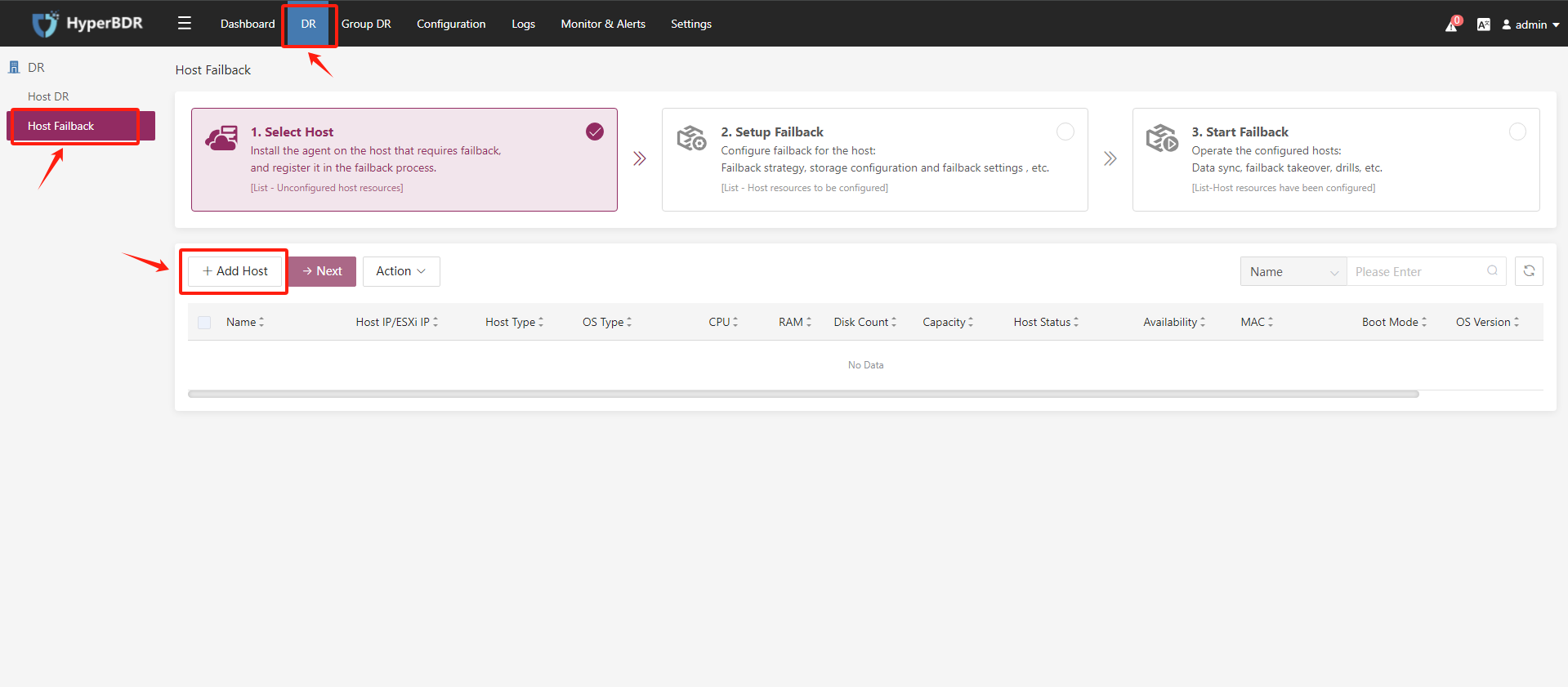Open the Configuration menu
The width and height of the screenshot is (1568, 687).
click(x=451, y=24)
